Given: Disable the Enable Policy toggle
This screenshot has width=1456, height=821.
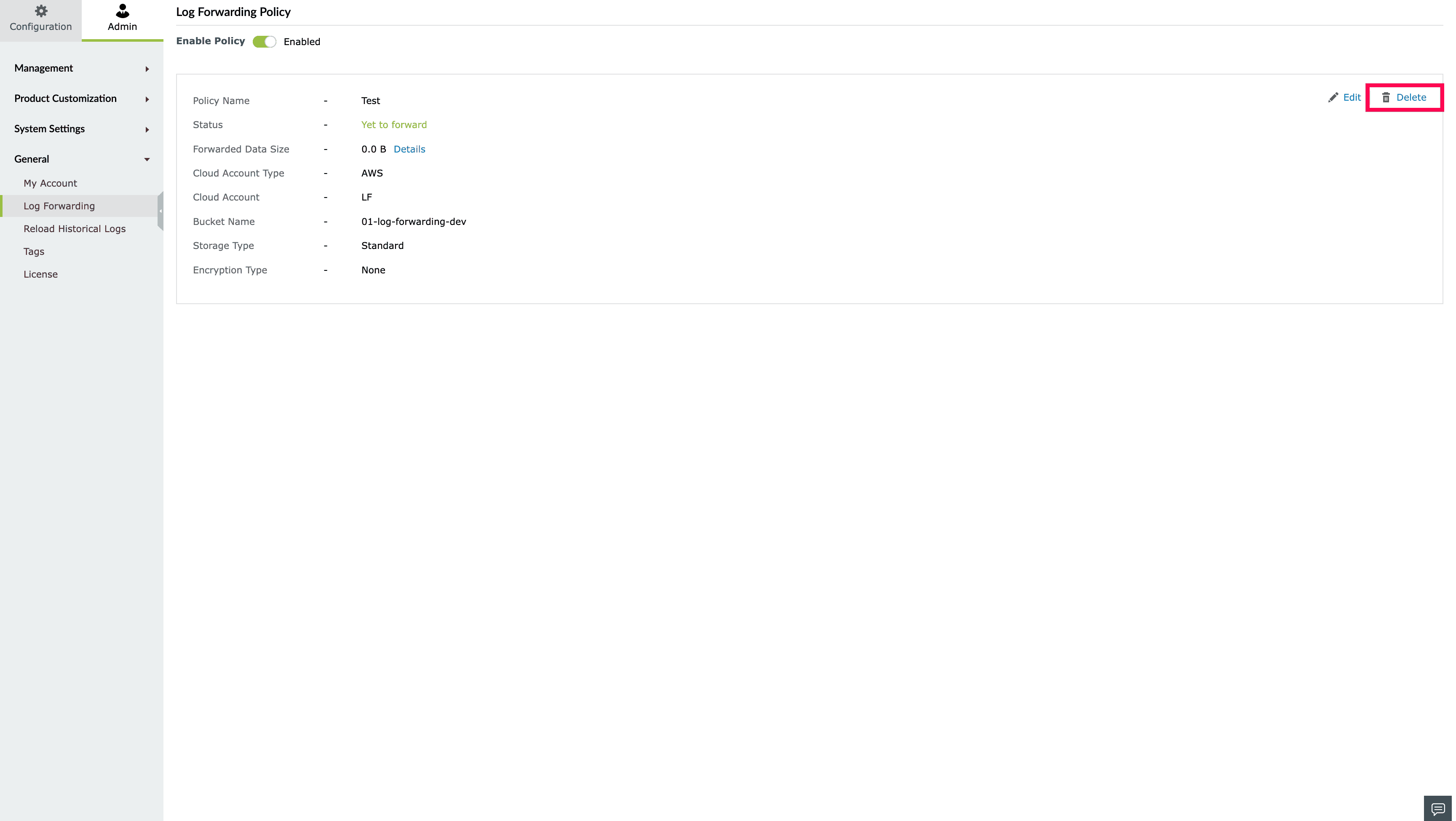Looking at the screenshot, I should [264, 42].
